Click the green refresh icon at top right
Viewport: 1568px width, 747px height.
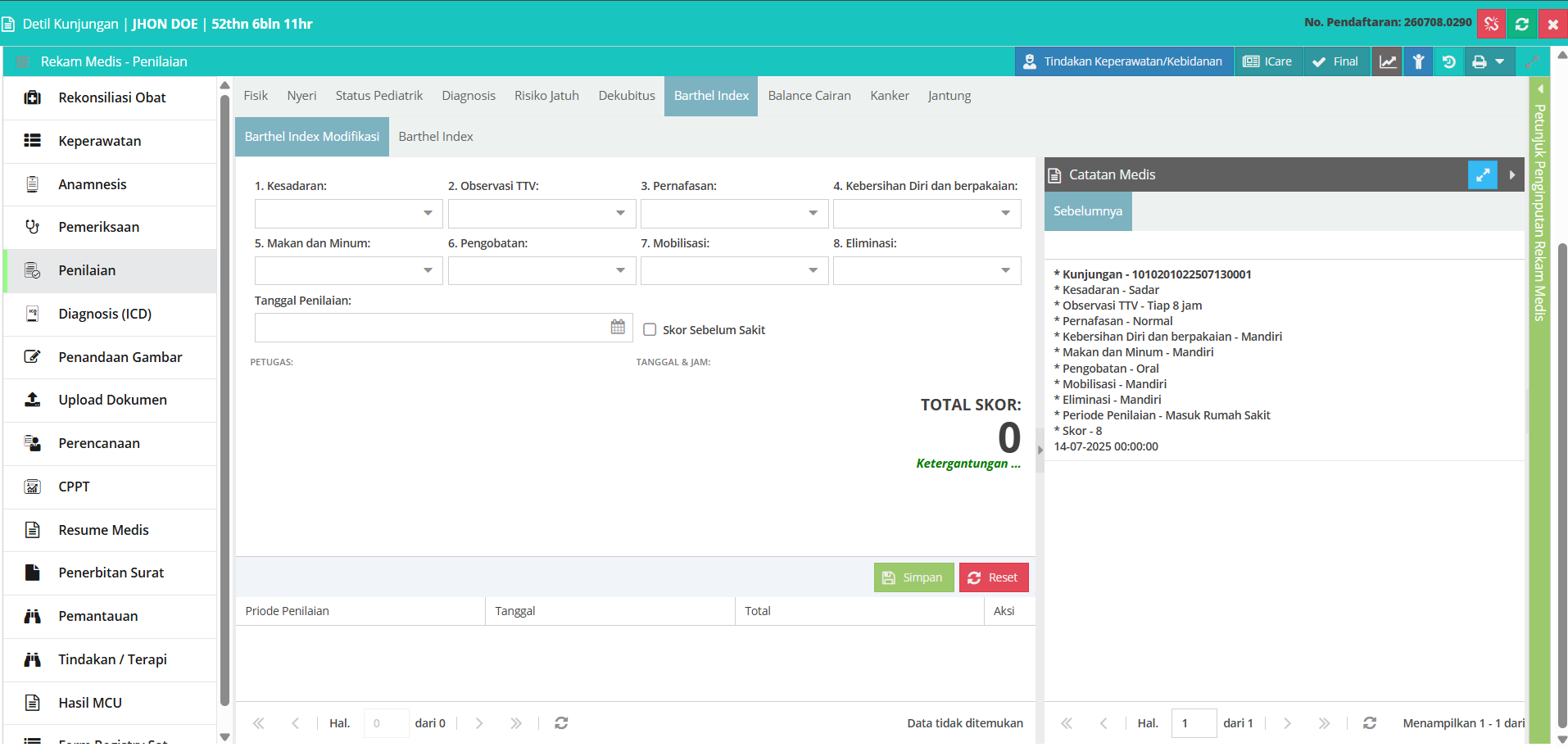tap(1522, 24)
